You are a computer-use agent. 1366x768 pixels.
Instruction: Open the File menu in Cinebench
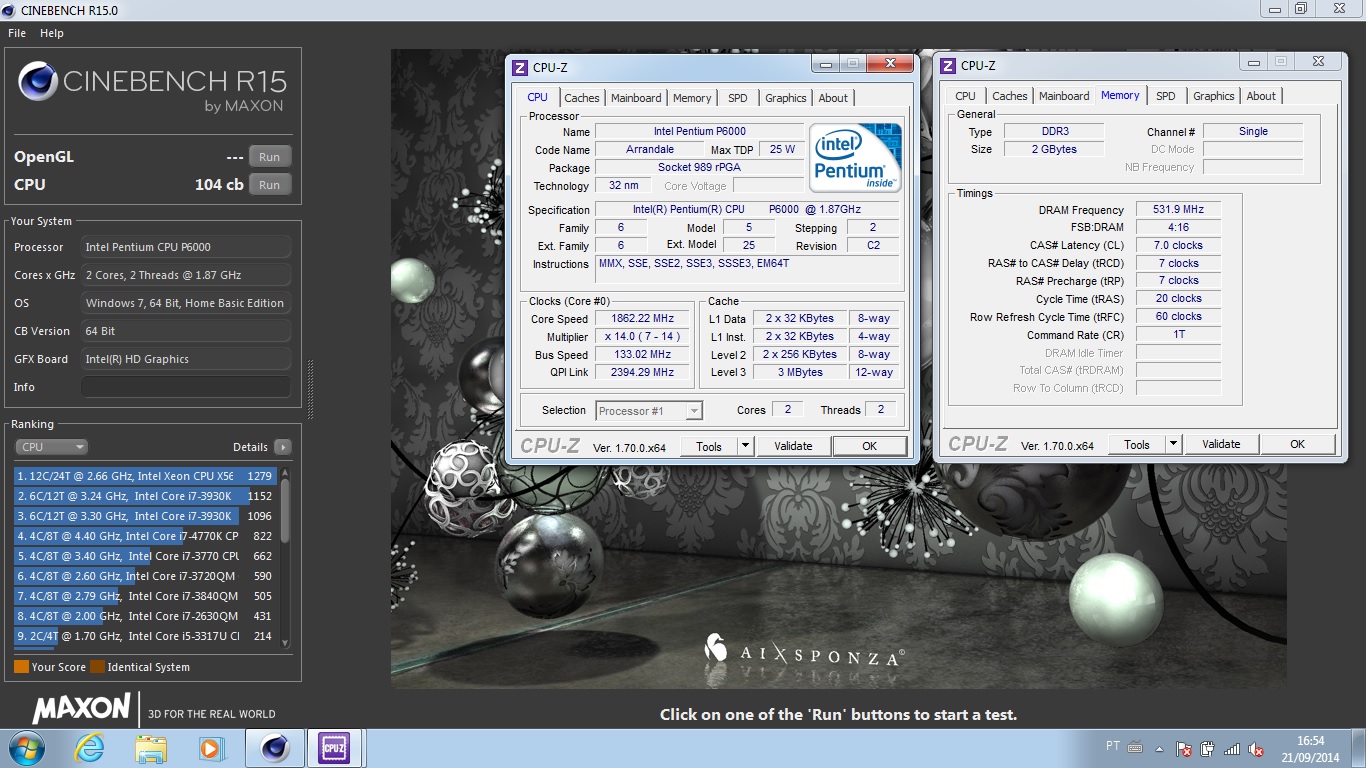[16, 33]
